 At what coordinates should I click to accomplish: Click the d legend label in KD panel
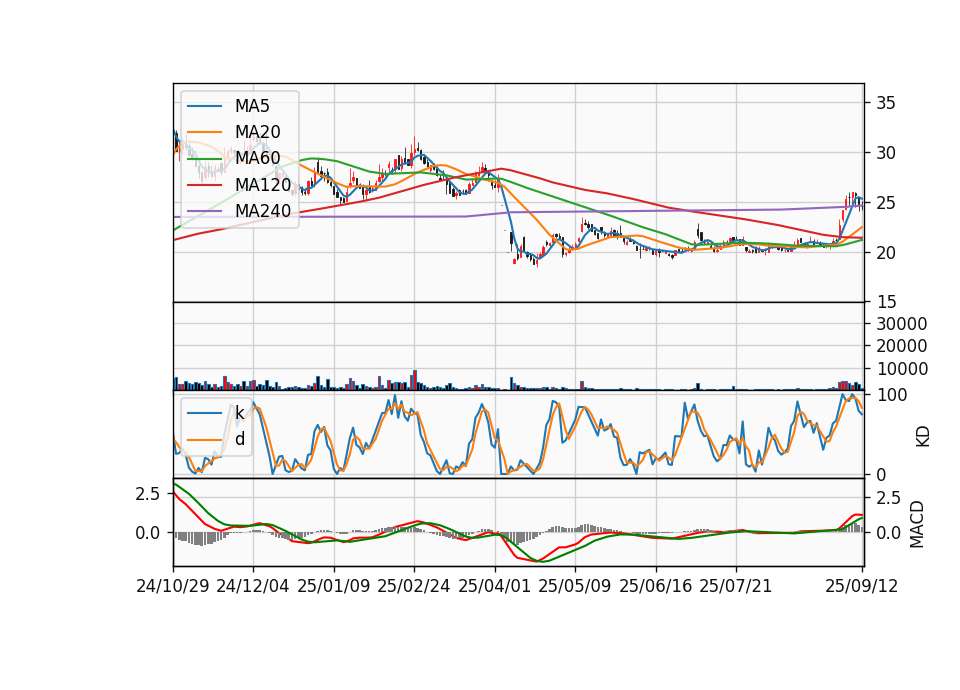tap(239, 438)
